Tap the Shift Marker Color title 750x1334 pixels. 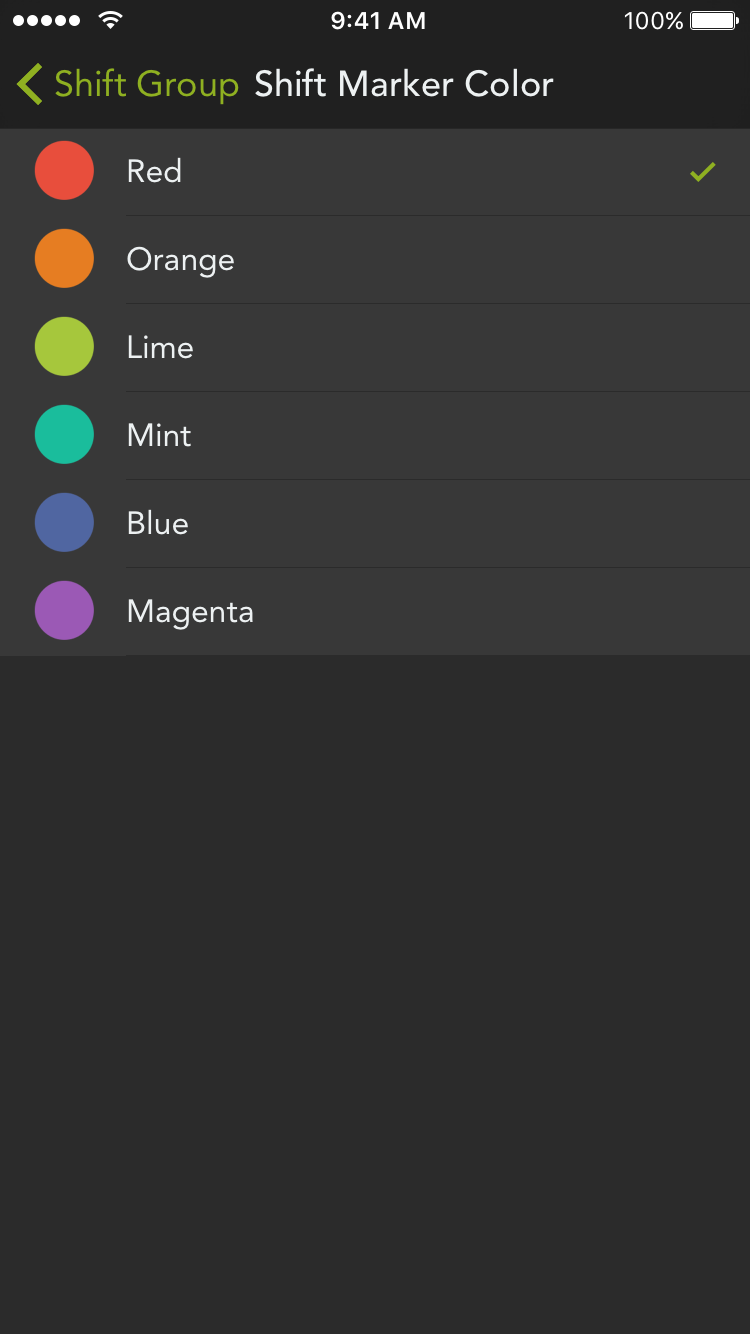pos(404,85)
